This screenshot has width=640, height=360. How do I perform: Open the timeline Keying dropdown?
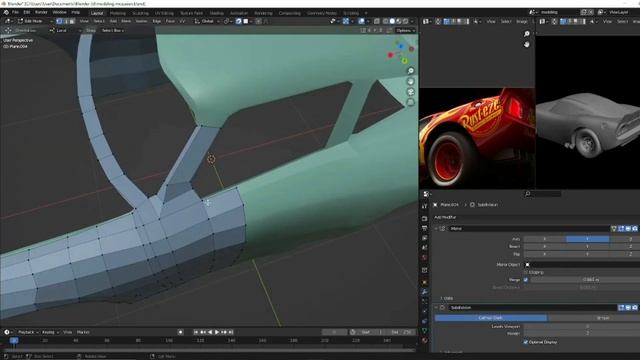click(x=50, y=332)
